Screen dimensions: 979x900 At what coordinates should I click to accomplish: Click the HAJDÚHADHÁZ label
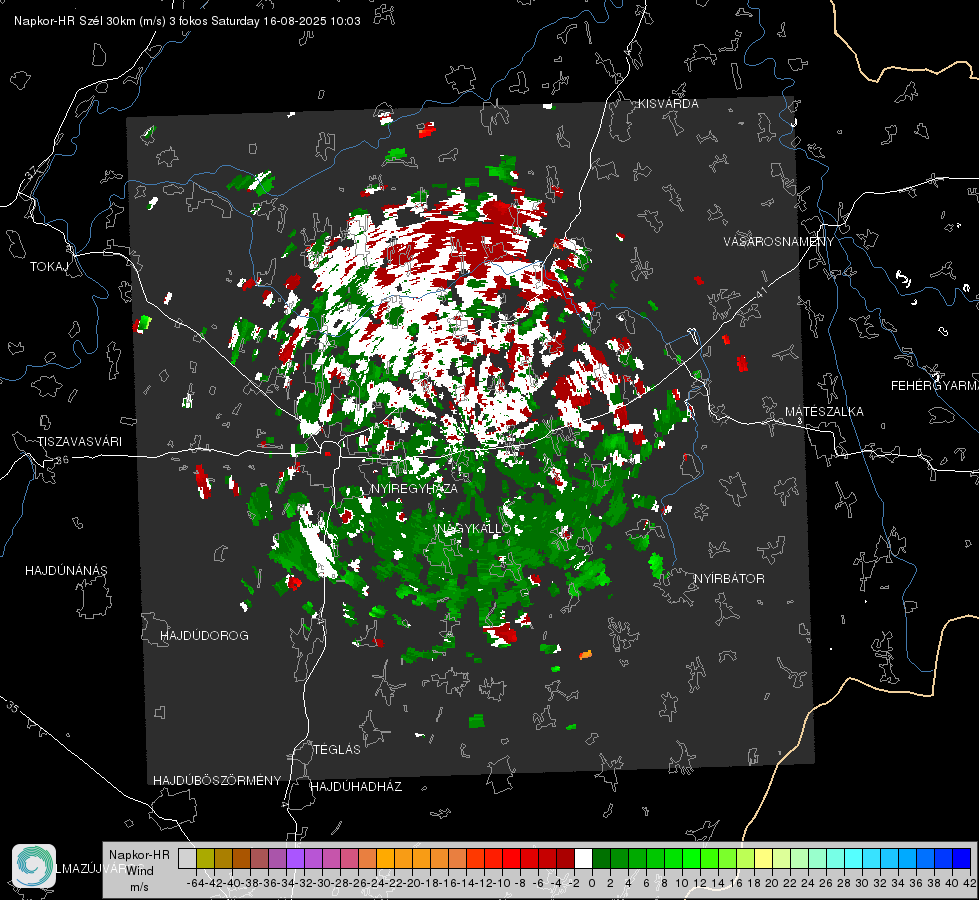(356, 786)
